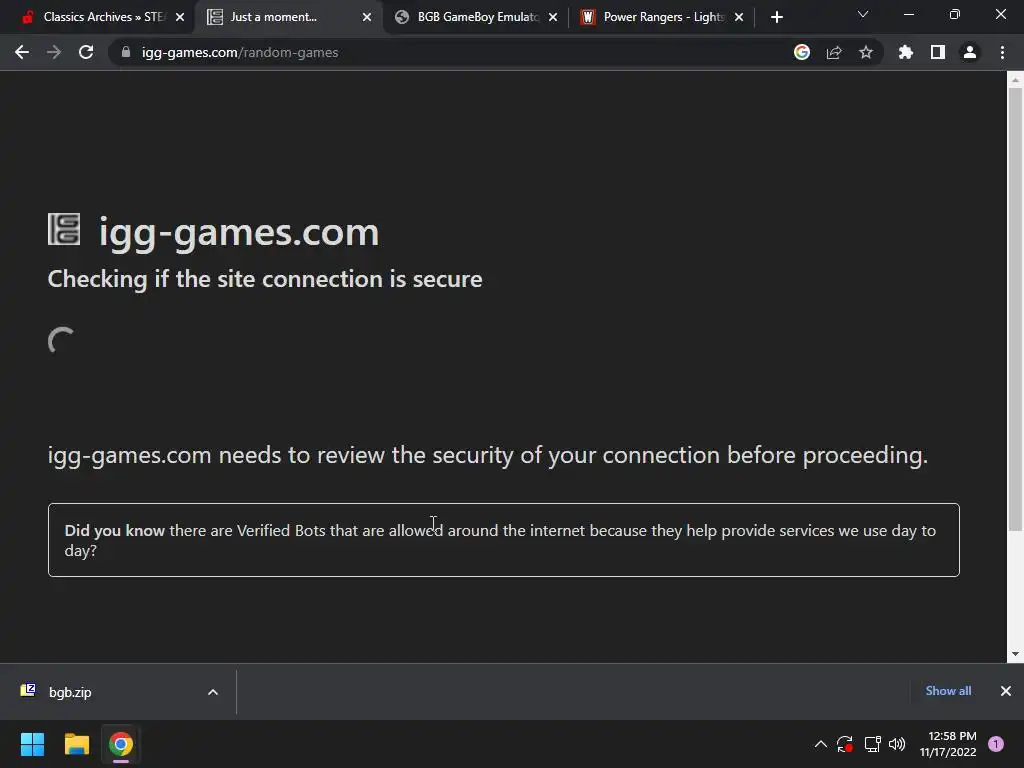
Task: View site information lock icon
Action: pos(126,52)
